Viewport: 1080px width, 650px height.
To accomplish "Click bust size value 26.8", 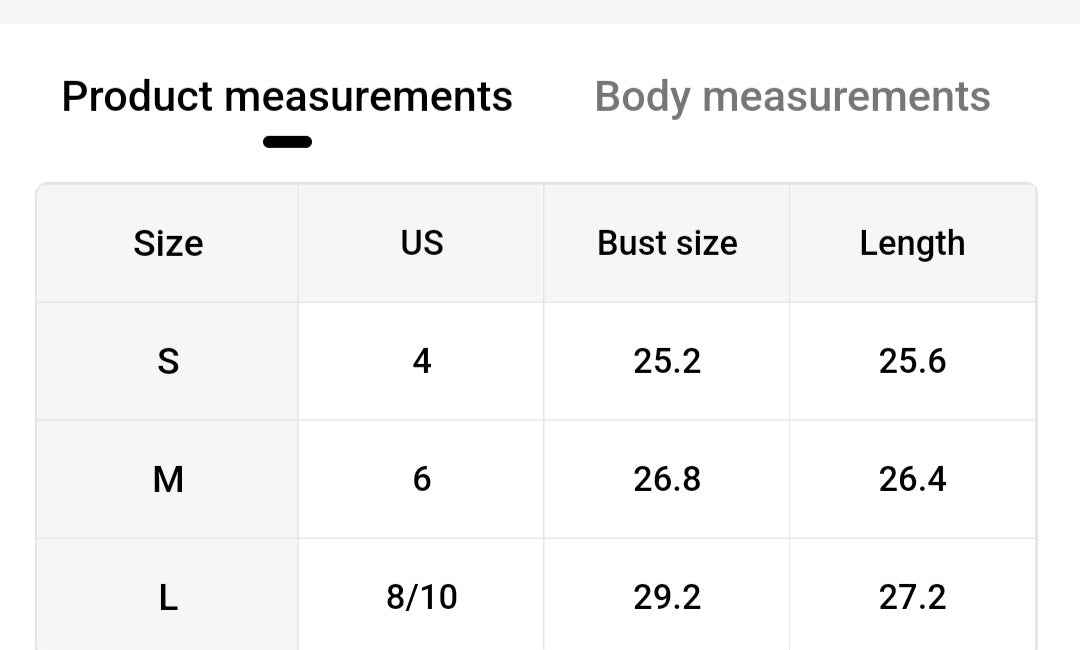I will point(667,479).
